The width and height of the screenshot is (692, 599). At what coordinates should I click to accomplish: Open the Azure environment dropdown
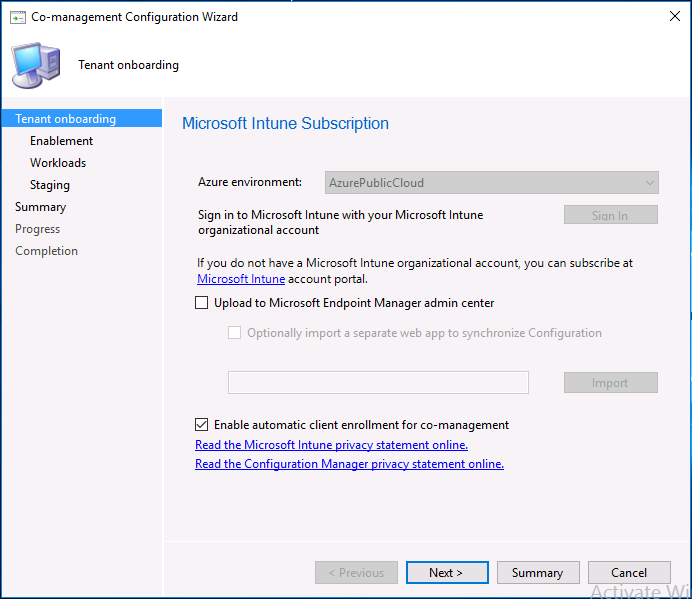(492, 182)
